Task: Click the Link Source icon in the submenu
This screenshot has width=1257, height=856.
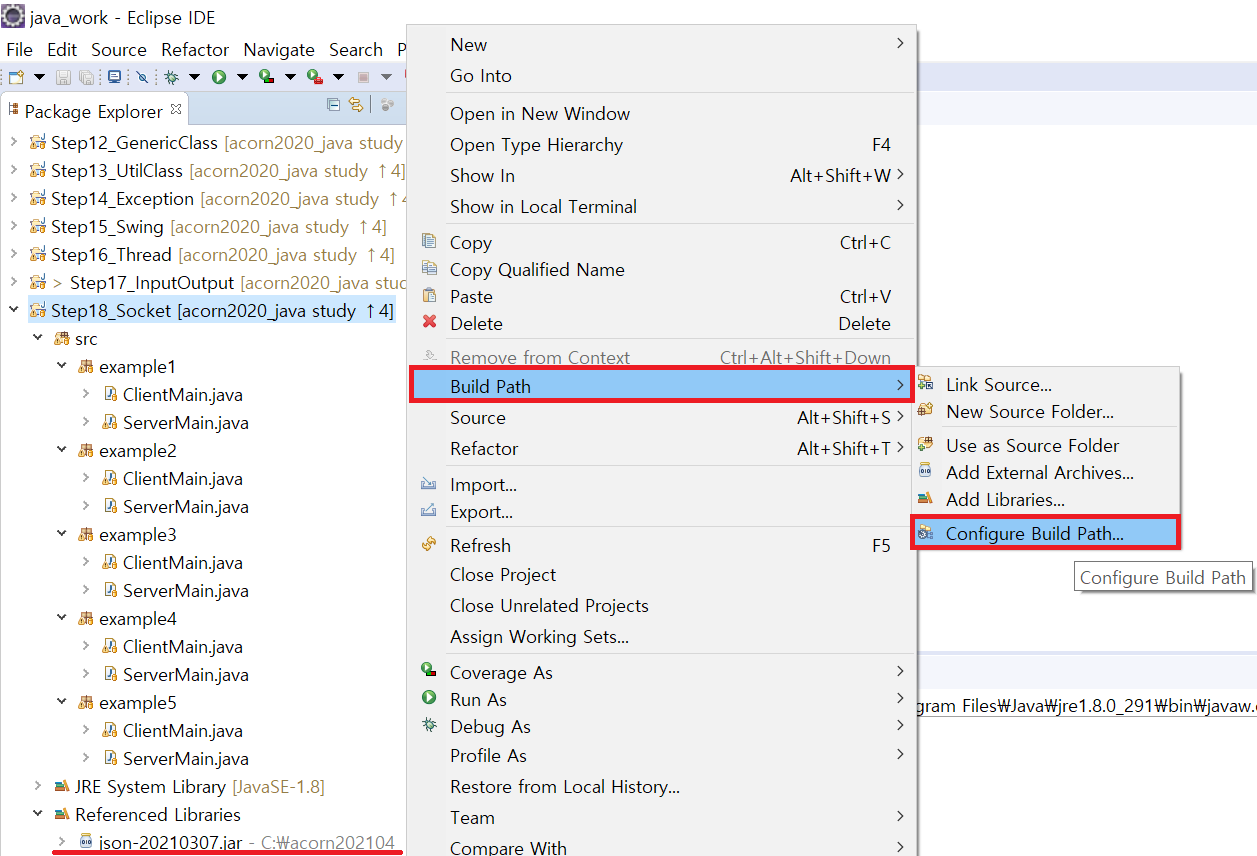Action: coord(926,384)
